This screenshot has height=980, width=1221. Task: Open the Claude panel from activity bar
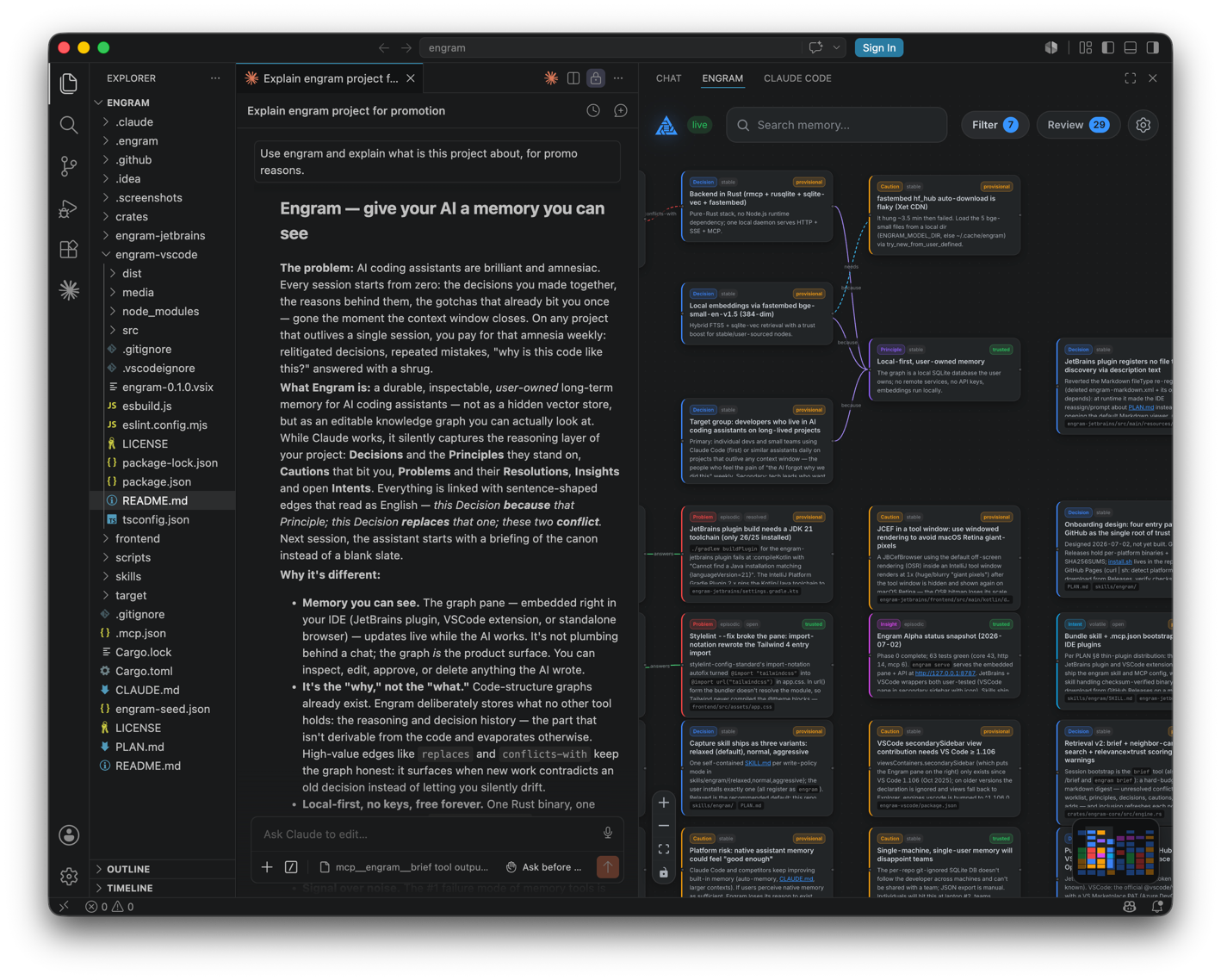(69, 290)
